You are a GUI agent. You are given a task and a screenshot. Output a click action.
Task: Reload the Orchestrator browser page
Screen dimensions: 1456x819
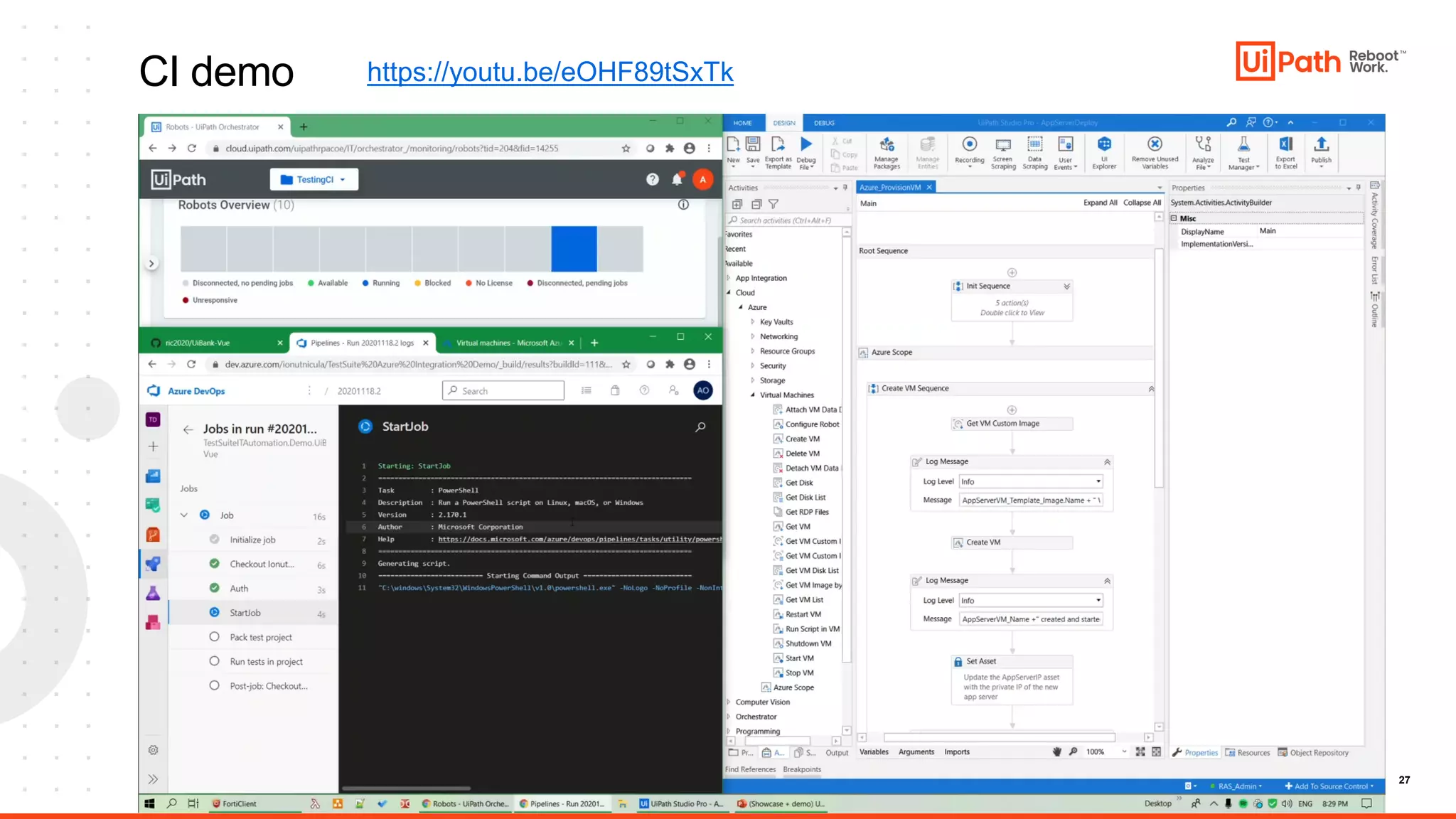coord(191,149)
